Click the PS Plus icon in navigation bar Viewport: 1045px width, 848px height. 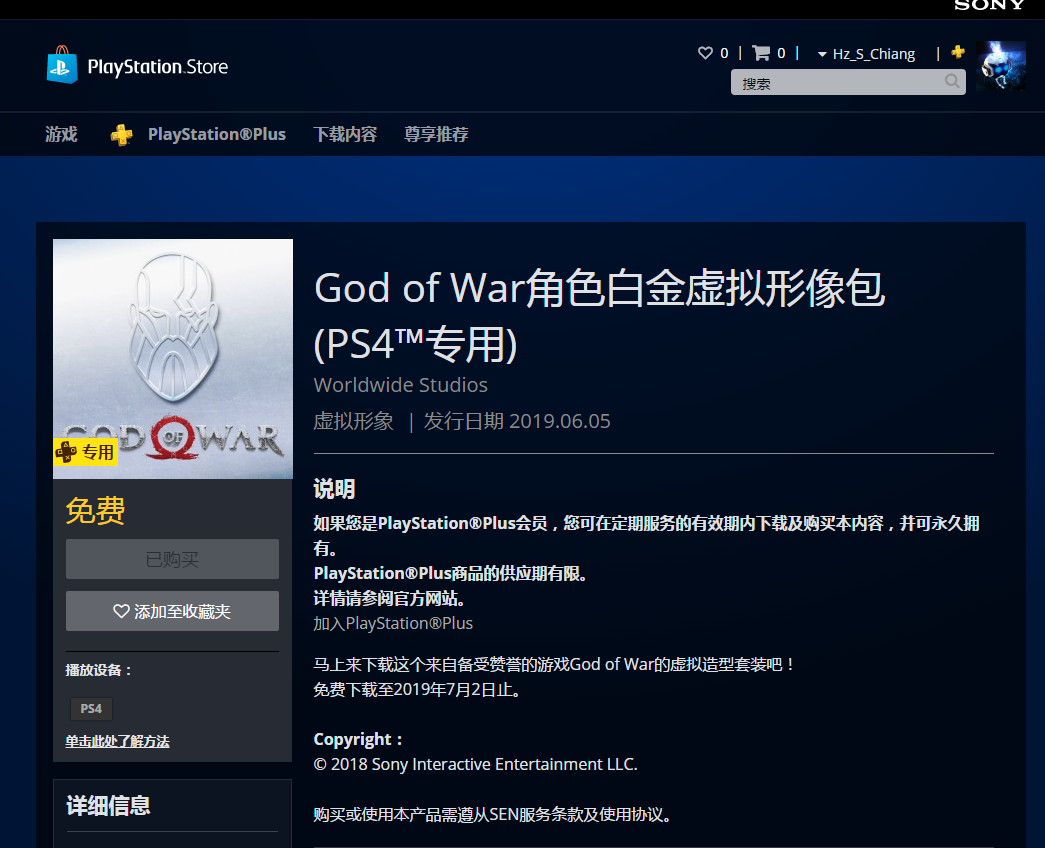coord(121,135)
